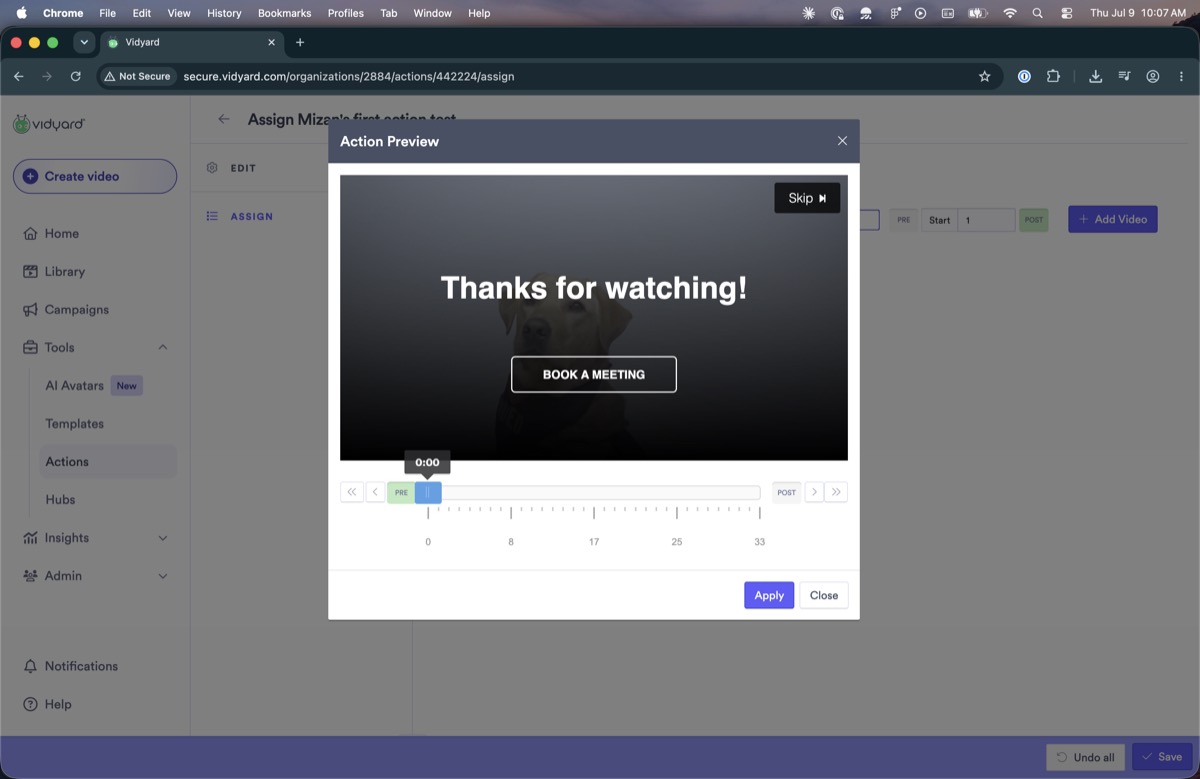Viewport: 1200px width, 779px height.
Task: Click the address bar URL
Action: [349, 76]
